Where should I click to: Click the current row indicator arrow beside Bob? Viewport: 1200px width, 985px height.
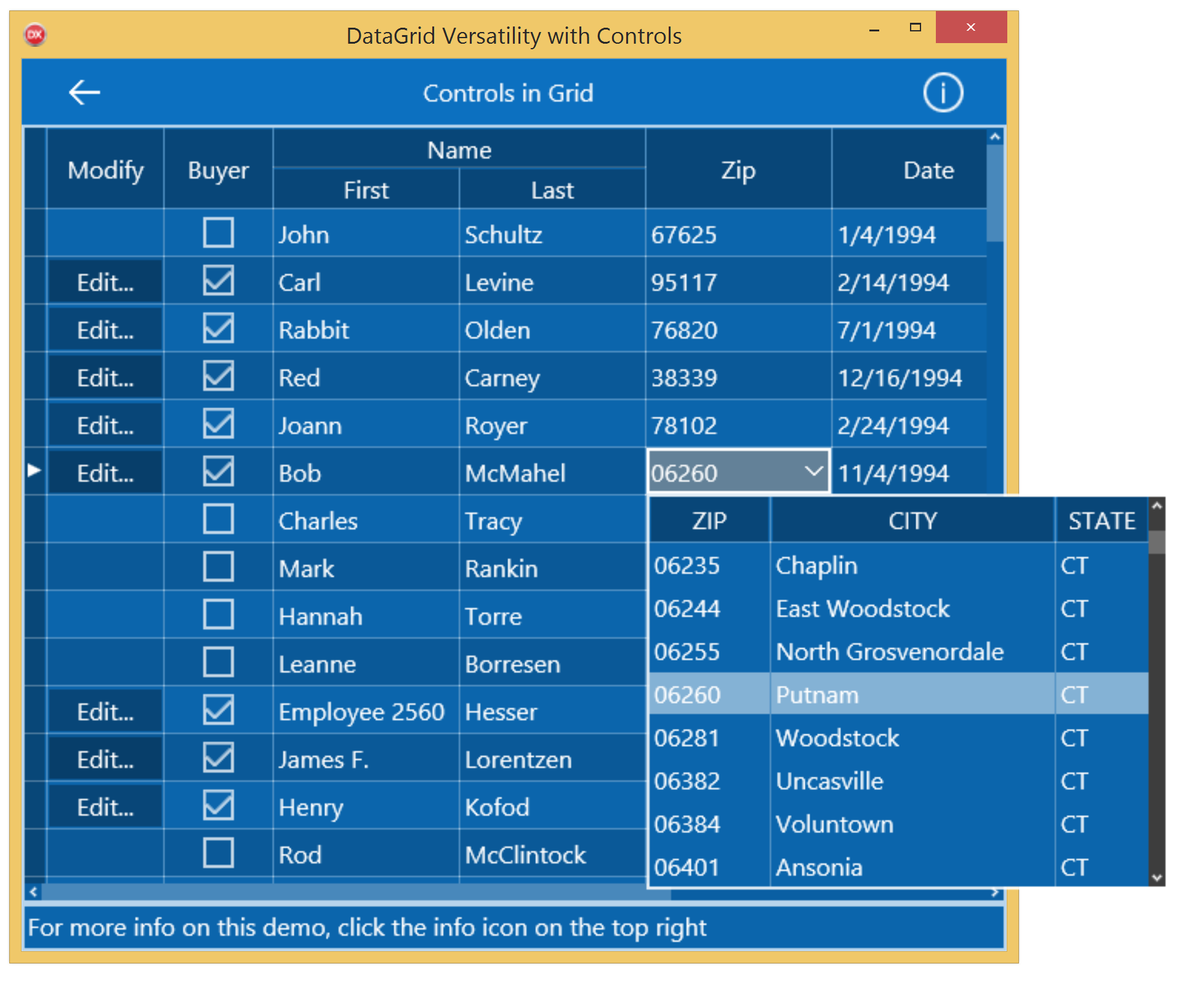pyautogui.click(x=34, y=471)
